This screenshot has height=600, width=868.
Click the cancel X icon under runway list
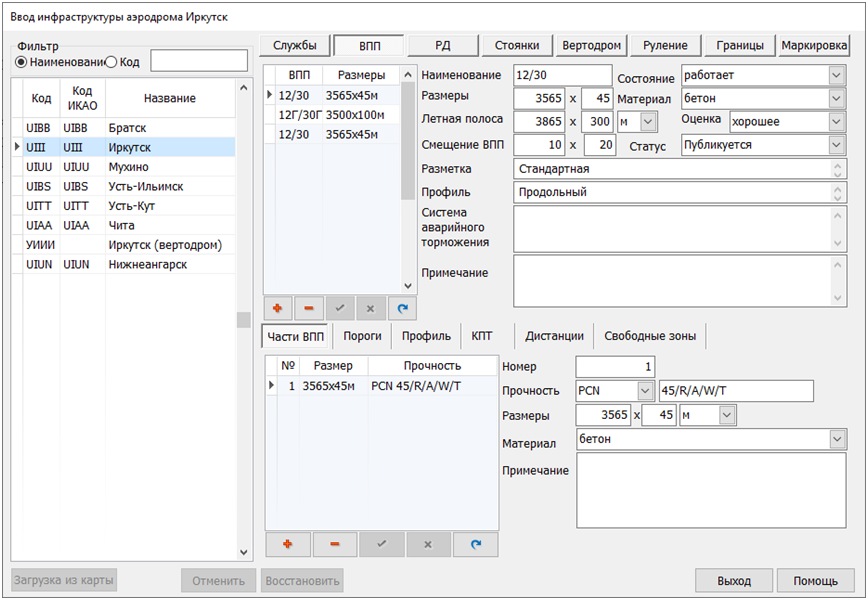click(x=370, y=309)
